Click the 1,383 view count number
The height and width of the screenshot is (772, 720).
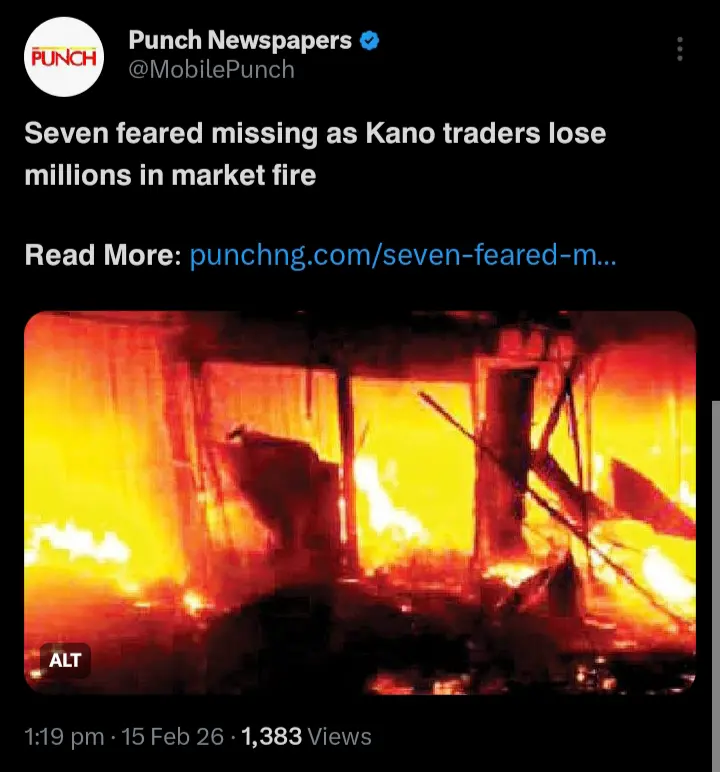click(271, 737)
